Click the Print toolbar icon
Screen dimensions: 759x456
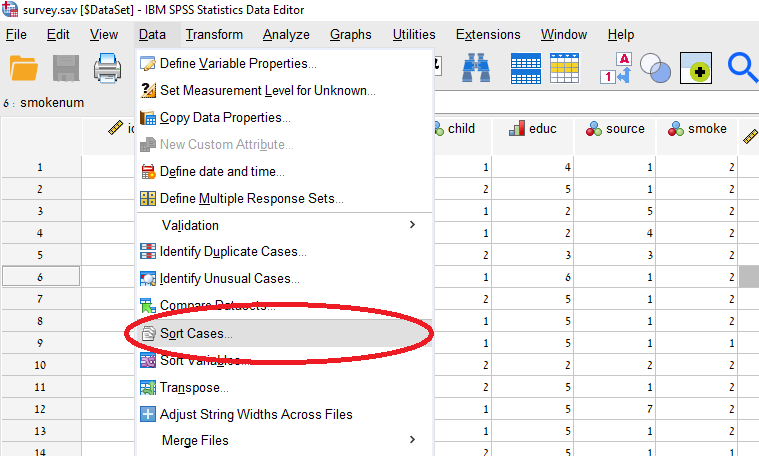[x=108, y=68]
